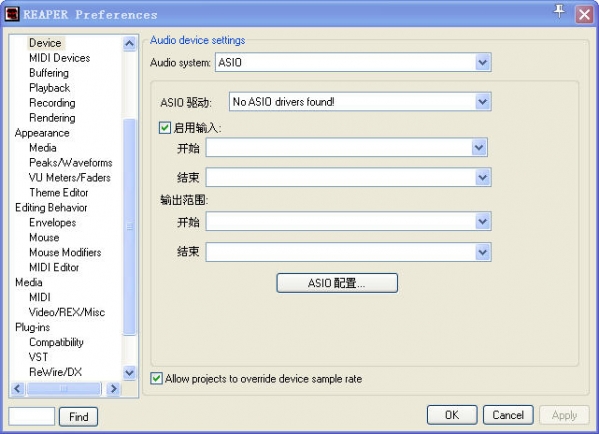Close the REAPER Preferences window

[x=584, y=15]
